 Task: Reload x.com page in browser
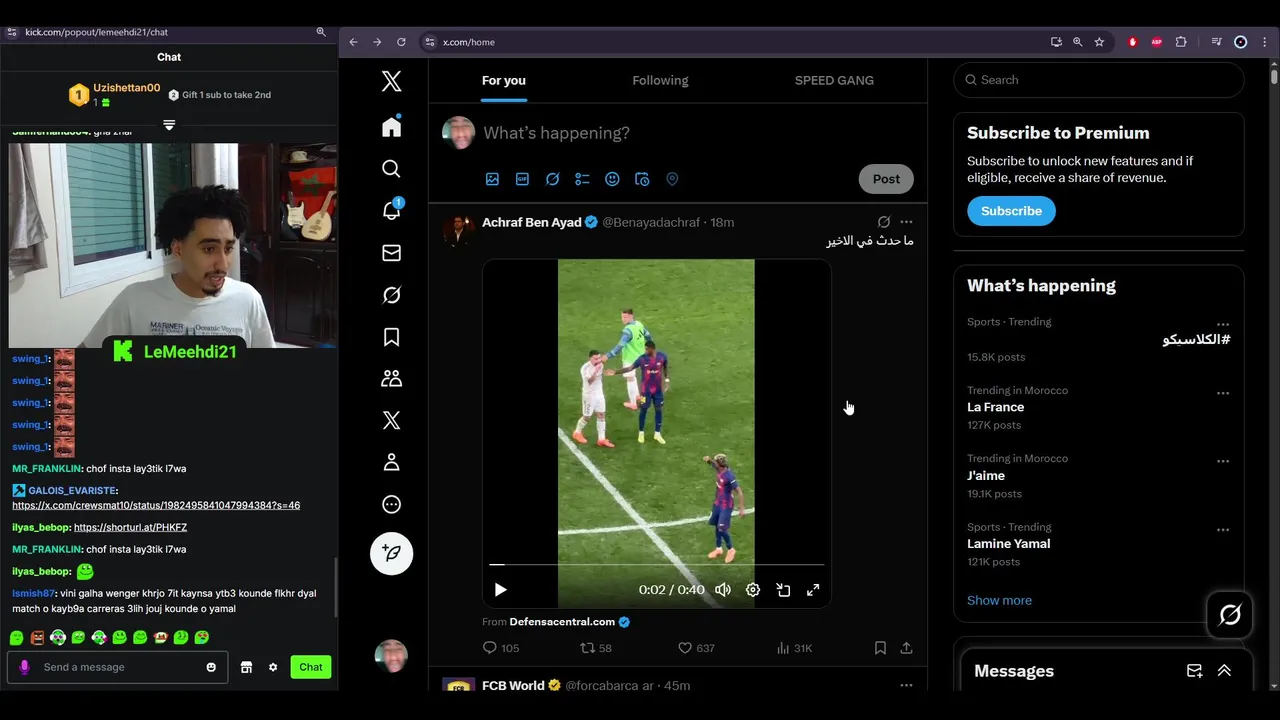pyautogui.click(x=401, y=42)
